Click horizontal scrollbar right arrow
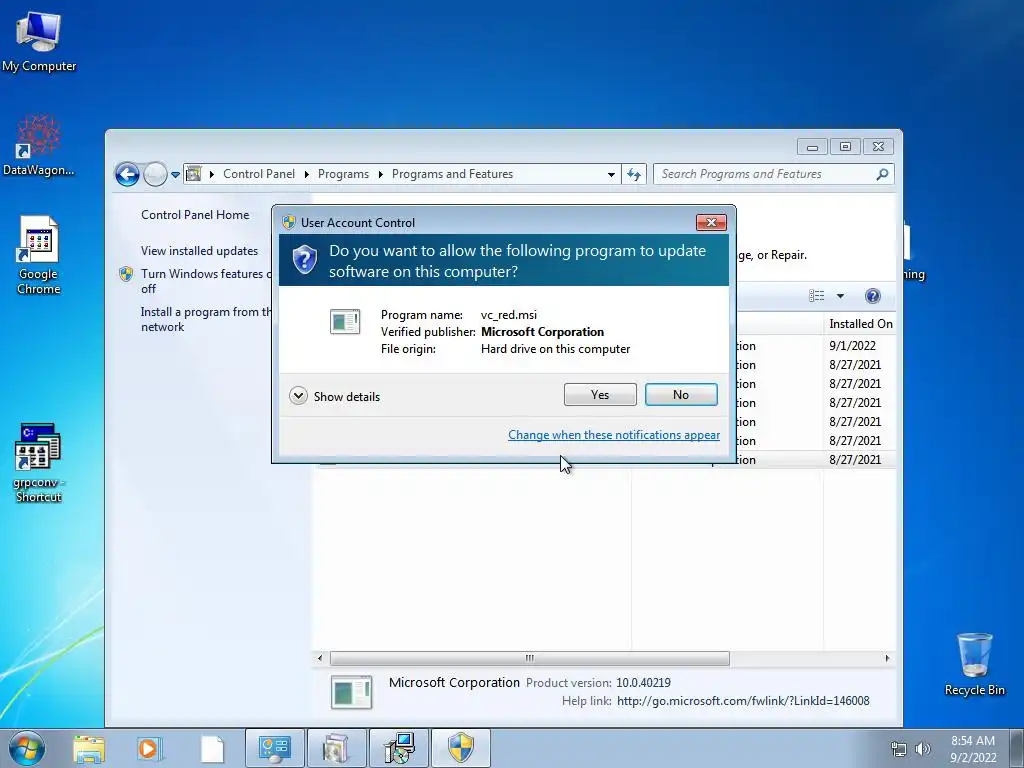This screenshot has width=1024, height=768. click(887, 658)
